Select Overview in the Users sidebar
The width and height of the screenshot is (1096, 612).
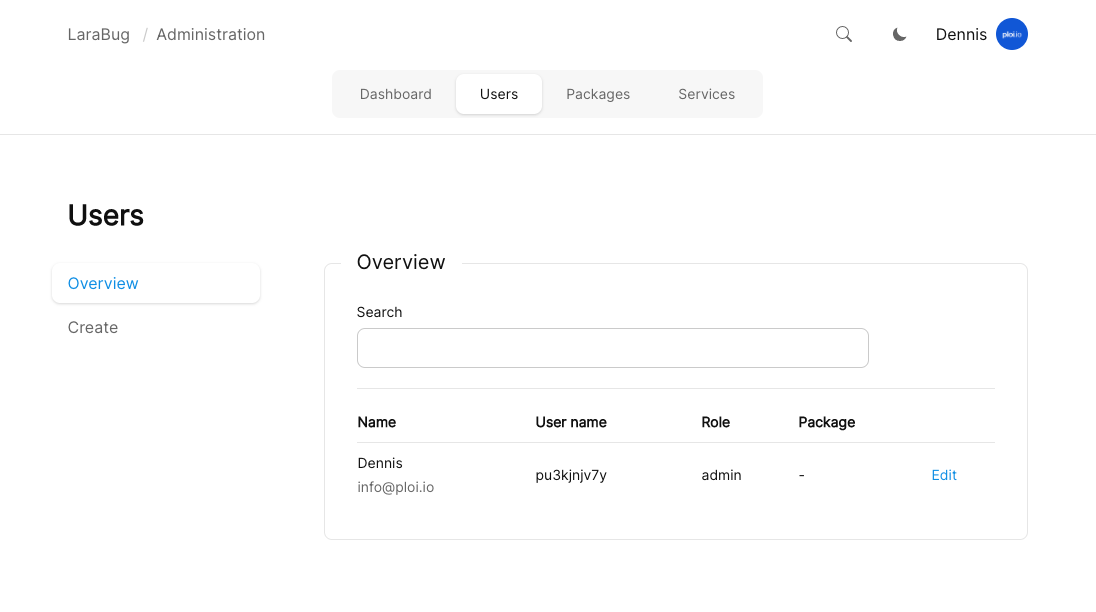103,283
